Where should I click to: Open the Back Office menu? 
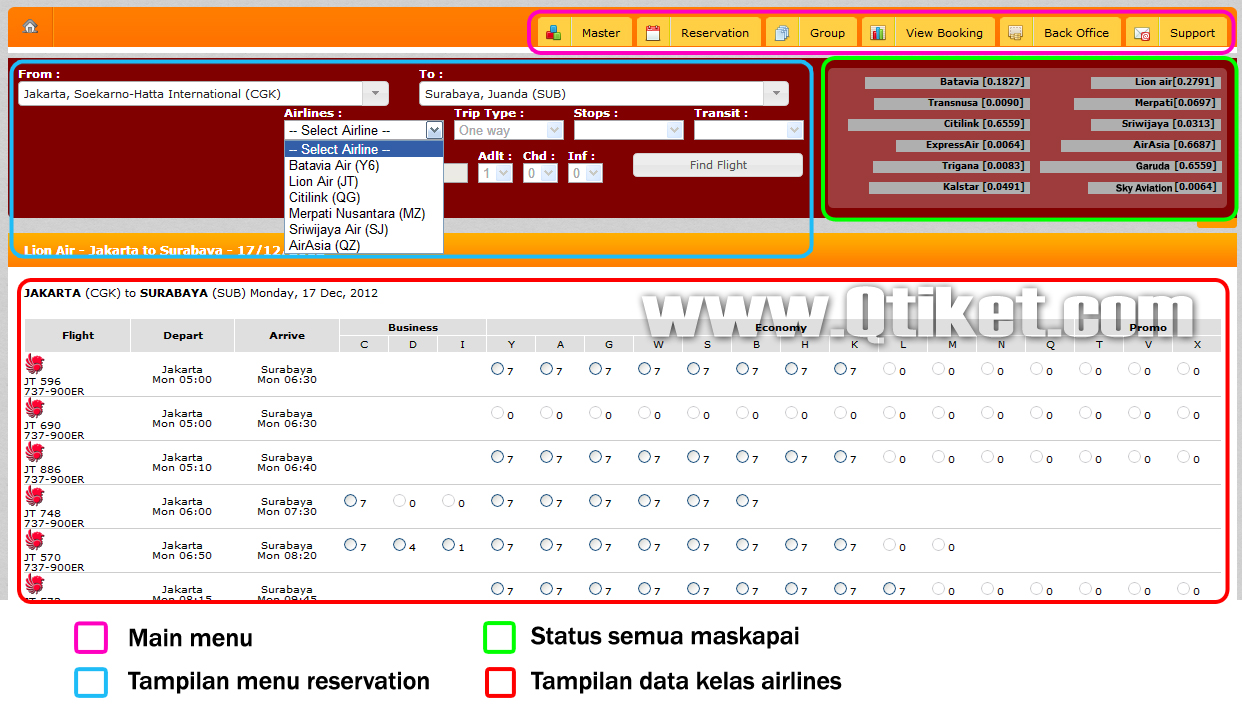pos(1060,32)
